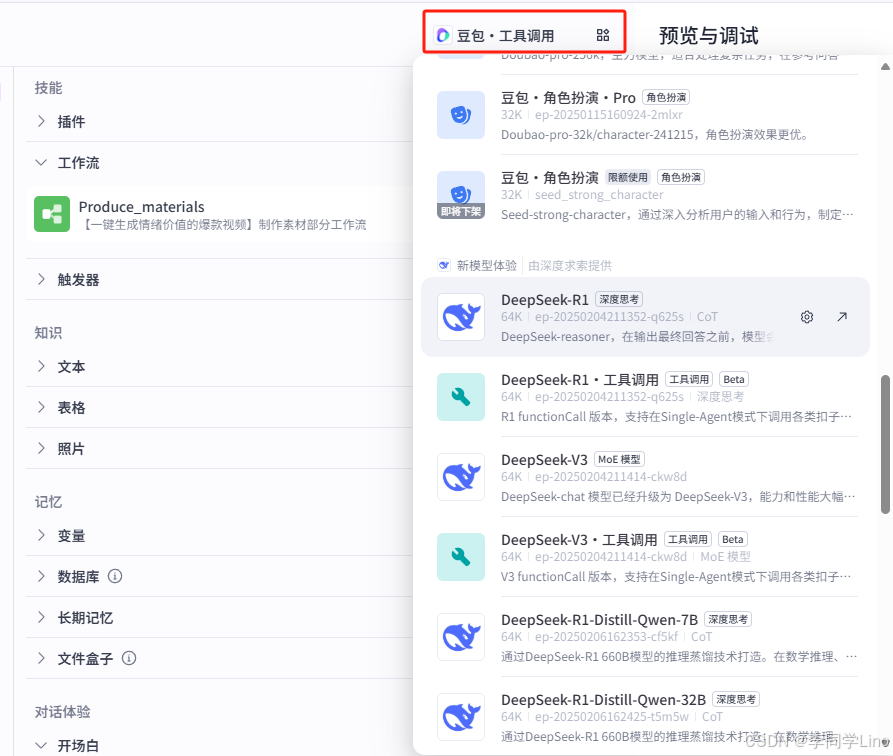The height and width of the screenshot is (756, 893).
Task: Expand the 变量 memory section
Action: (x=41, y=536)
